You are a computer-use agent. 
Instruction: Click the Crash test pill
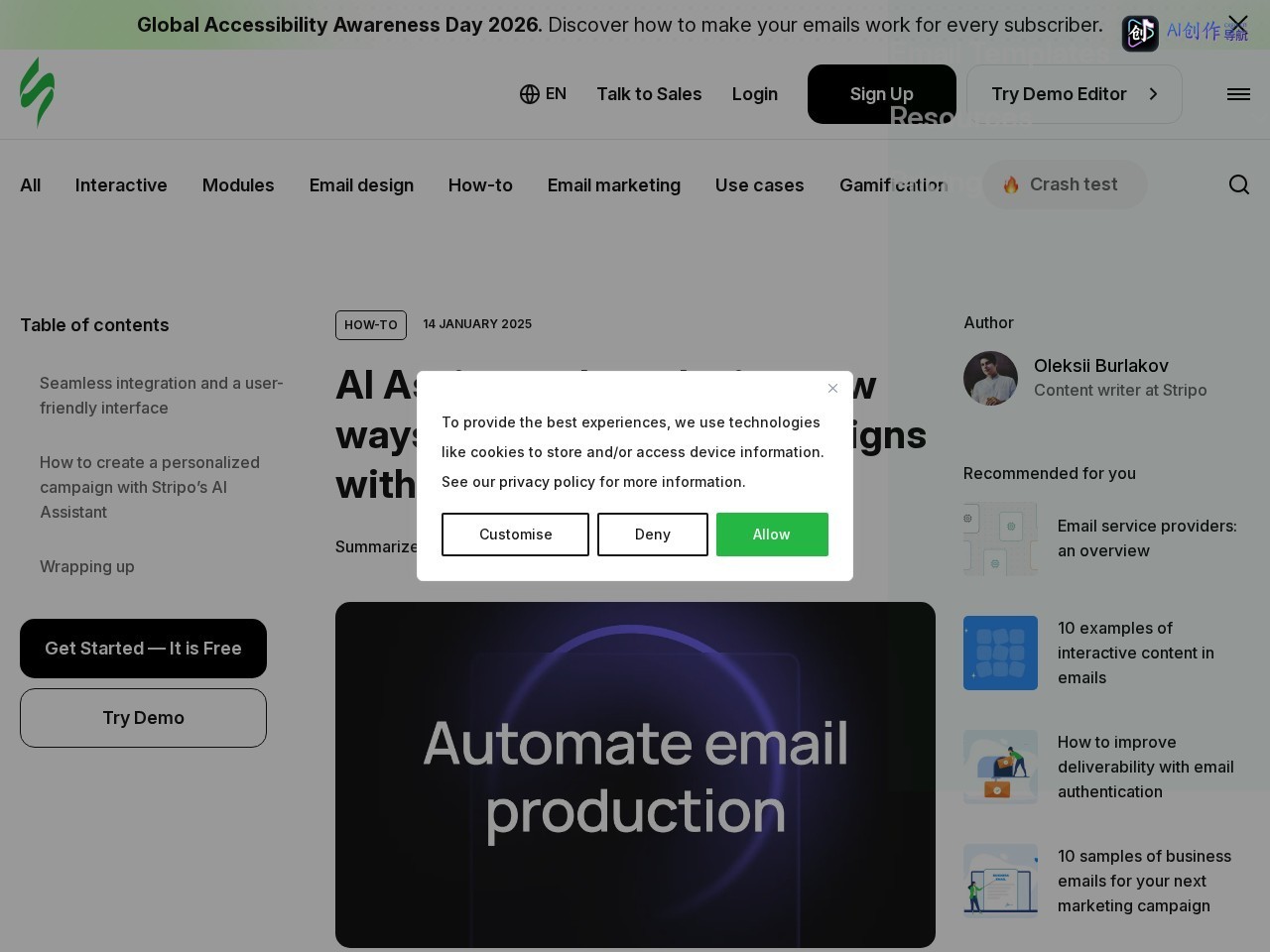click(1065, 184)
